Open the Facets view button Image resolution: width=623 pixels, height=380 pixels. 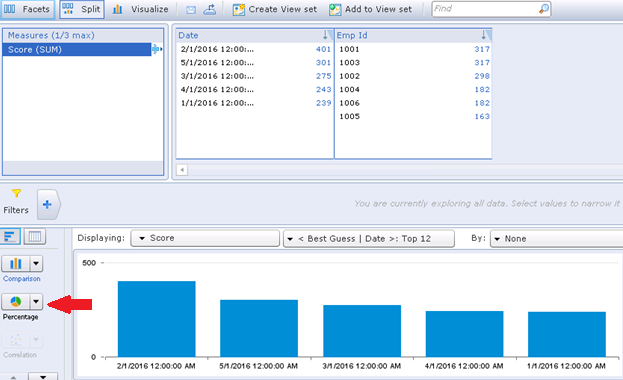click(x=27, y=9)
